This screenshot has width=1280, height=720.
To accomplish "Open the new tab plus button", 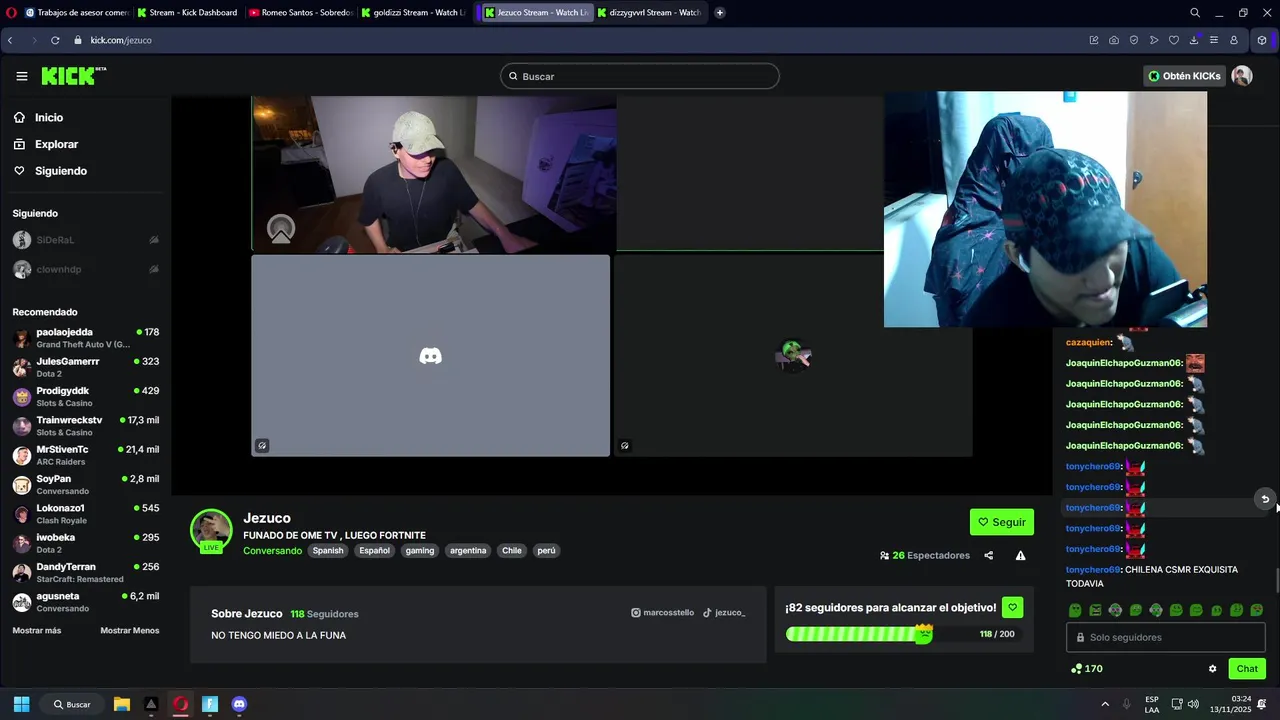I will tap(720, 13).
